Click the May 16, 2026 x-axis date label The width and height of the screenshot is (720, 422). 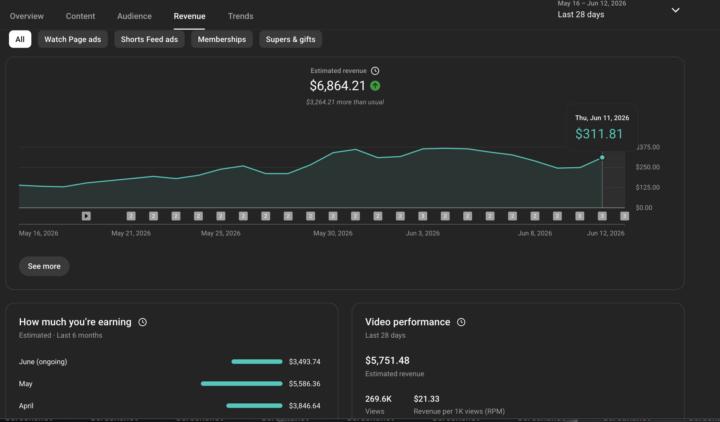(x=39, y=233)
